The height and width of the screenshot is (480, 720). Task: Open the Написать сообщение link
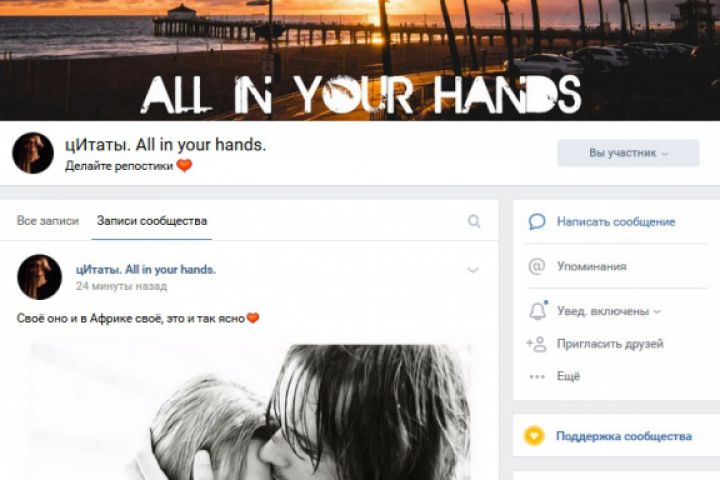click(x=616, y=222)
